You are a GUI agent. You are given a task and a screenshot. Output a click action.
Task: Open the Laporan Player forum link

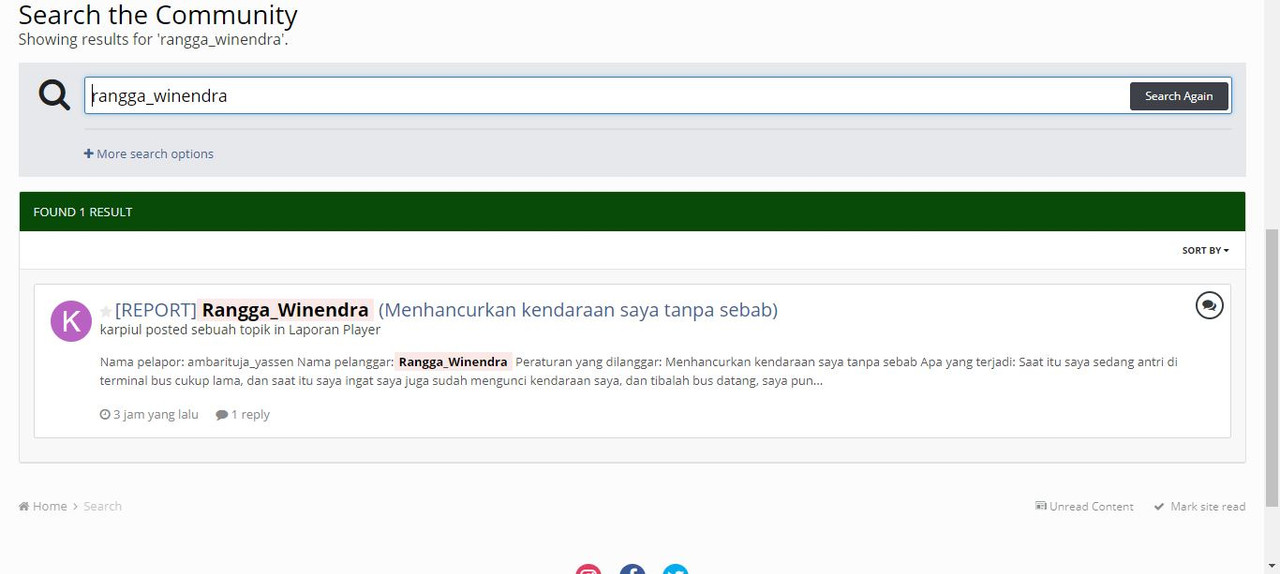pyautogui.click(x=334, y=330)
